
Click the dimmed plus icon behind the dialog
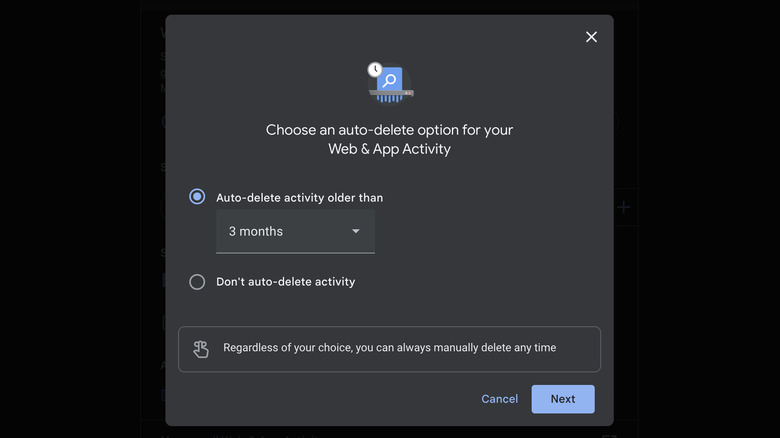623,207
